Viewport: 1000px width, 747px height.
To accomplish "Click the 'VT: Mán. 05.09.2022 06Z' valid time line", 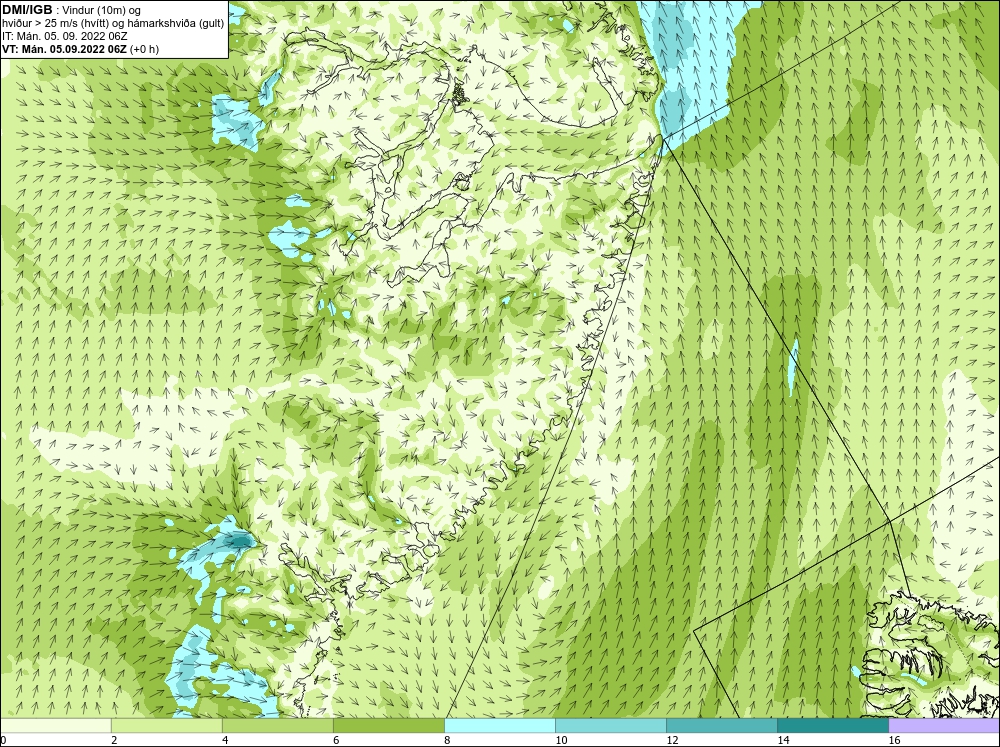I will (x=65, y=49).
